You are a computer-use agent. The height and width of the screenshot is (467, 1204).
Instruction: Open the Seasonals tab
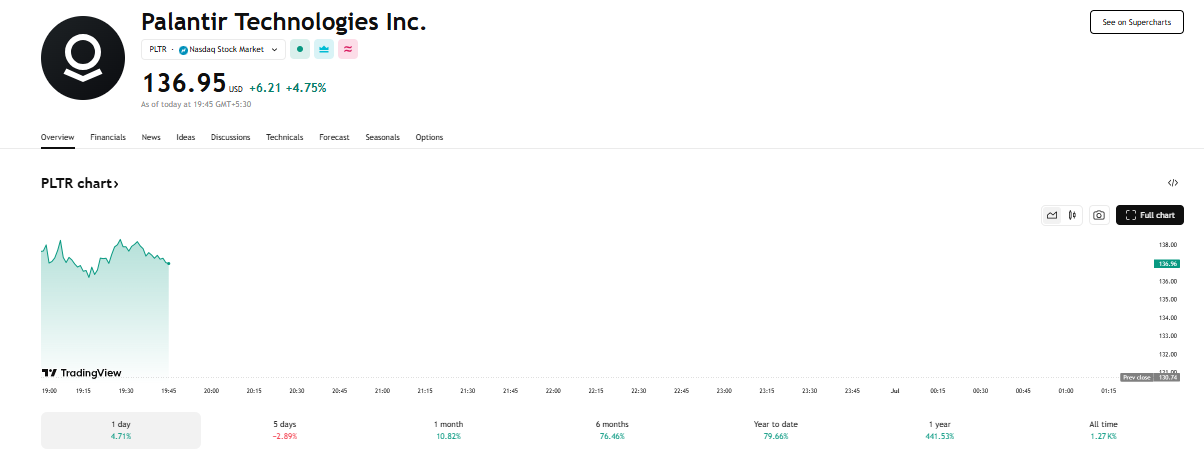point(382,137)
